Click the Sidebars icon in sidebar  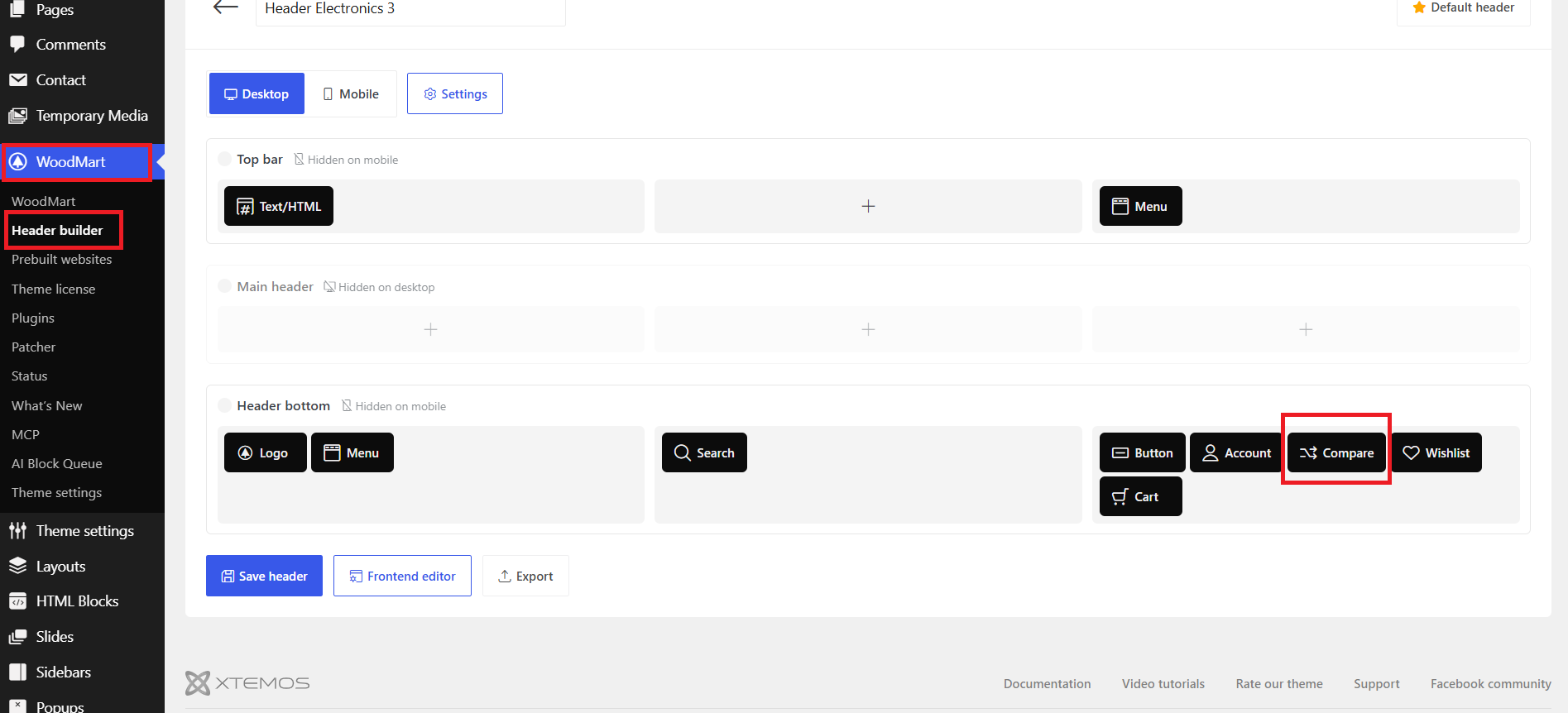coord(17,672)
